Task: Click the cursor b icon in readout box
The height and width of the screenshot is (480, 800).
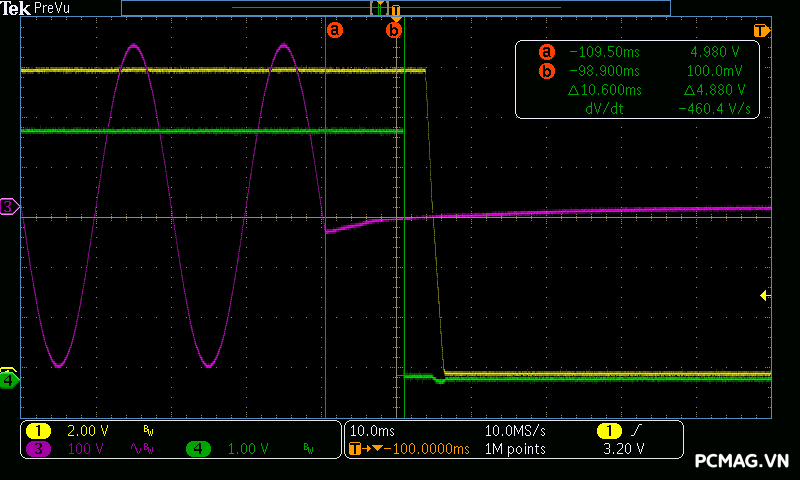Action: coord(546,71)
